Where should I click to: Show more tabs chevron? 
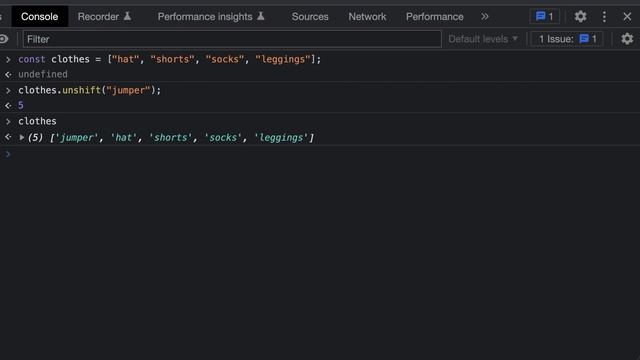484,16
